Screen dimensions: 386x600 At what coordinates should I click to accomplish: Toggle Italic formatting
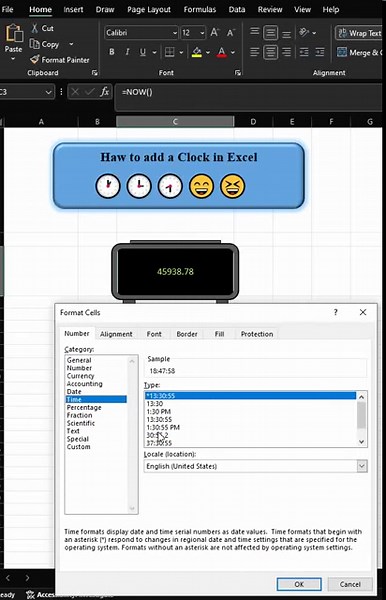tap(127, 52)
